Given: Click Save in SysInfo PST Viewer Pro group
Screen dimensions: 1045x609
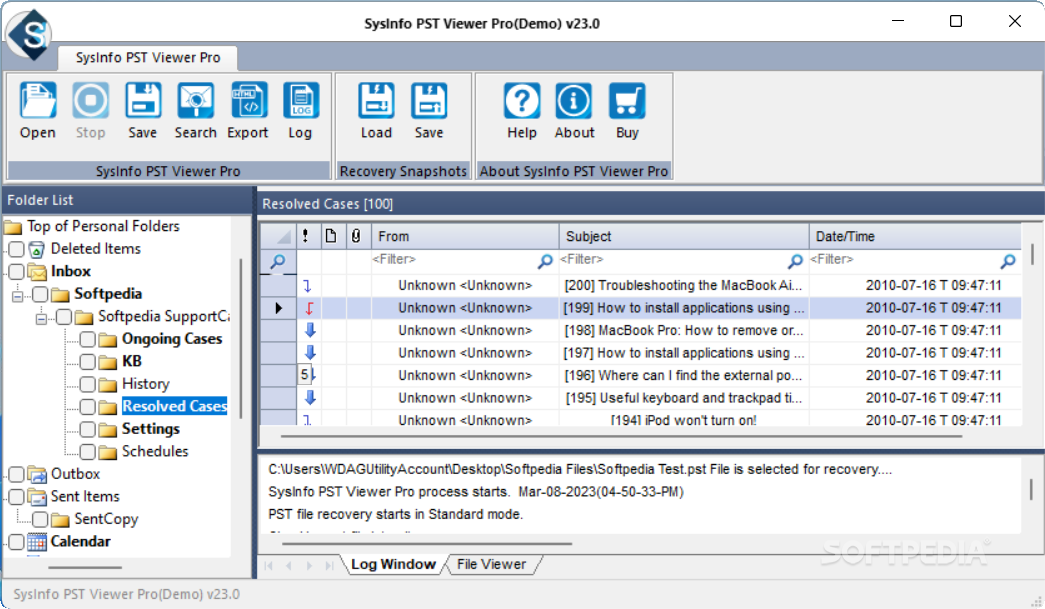Looking at the screenshot, I should 143,101.
